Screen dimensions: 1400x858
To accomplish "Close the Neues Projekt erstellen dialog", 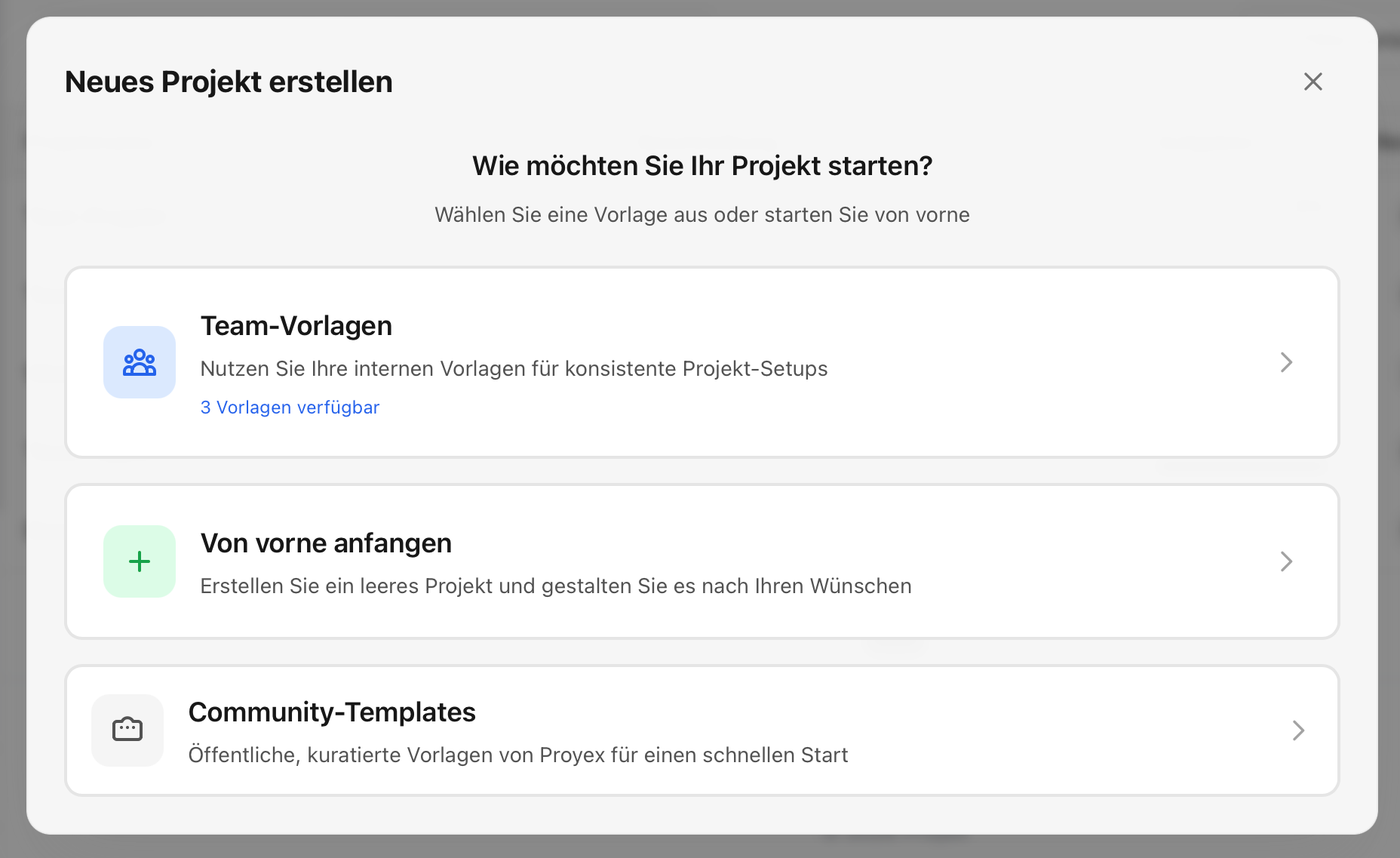I will (x=1313, y=81).
